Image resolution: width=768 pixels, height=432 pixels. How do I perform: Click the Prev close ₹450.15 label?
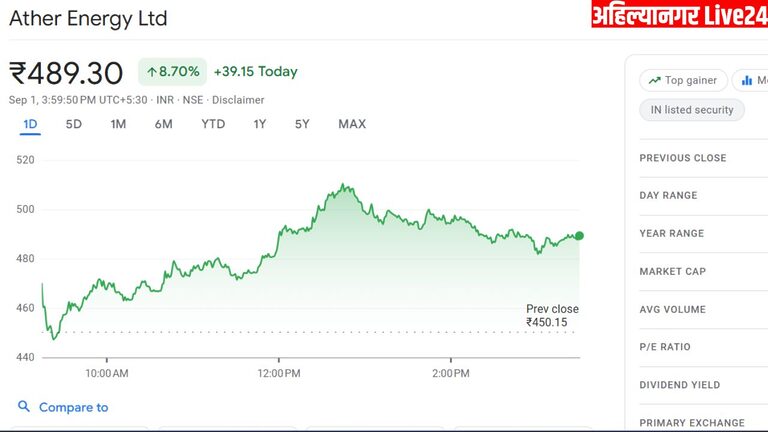pyautogui.click(x=552, y=315)
